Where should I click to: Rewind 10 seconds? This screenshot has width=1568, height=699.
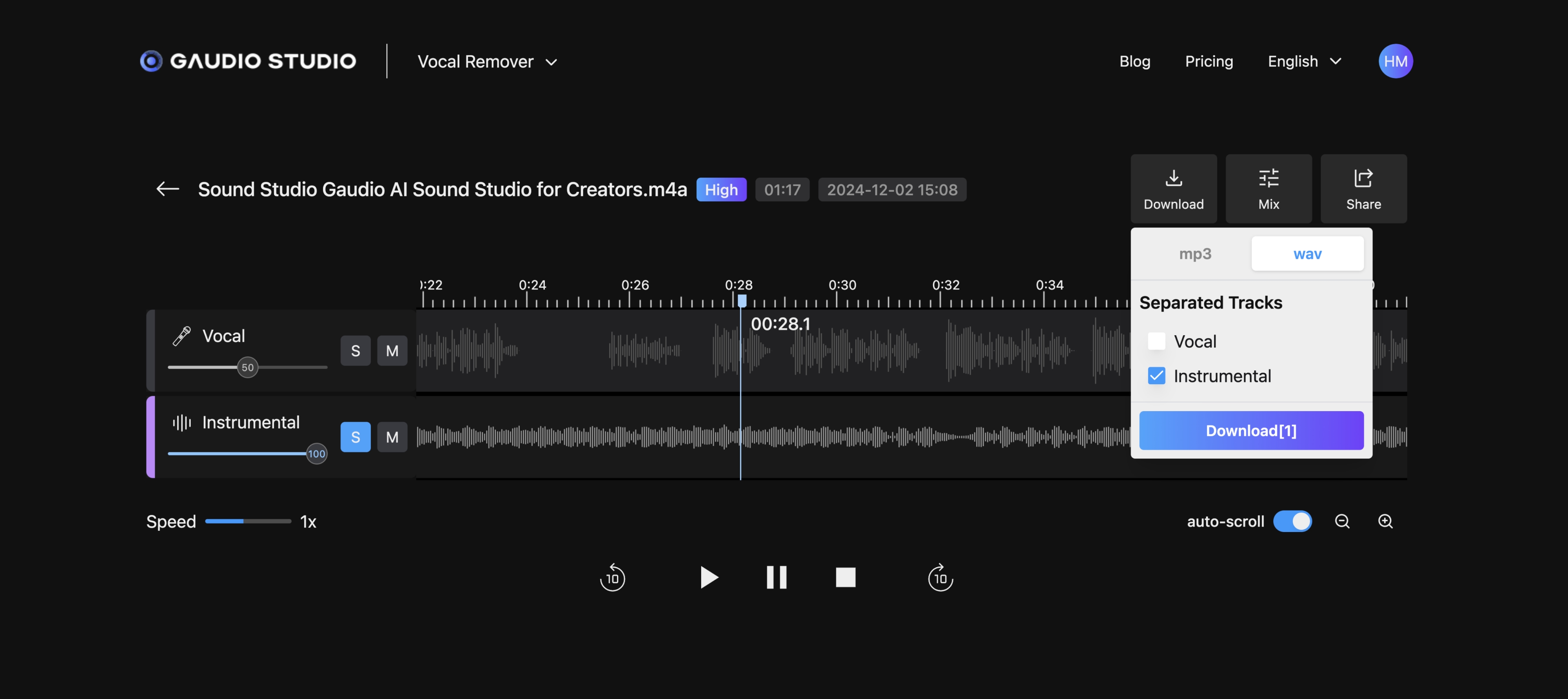[612, 577]
